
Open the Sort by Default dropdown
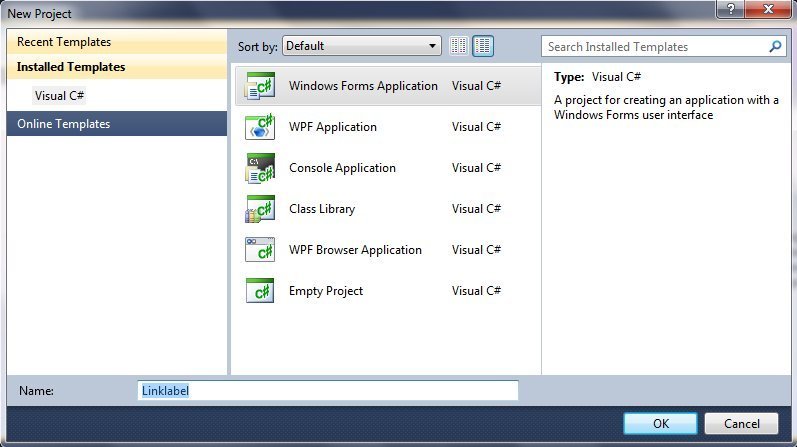click(x=361, y=46)
